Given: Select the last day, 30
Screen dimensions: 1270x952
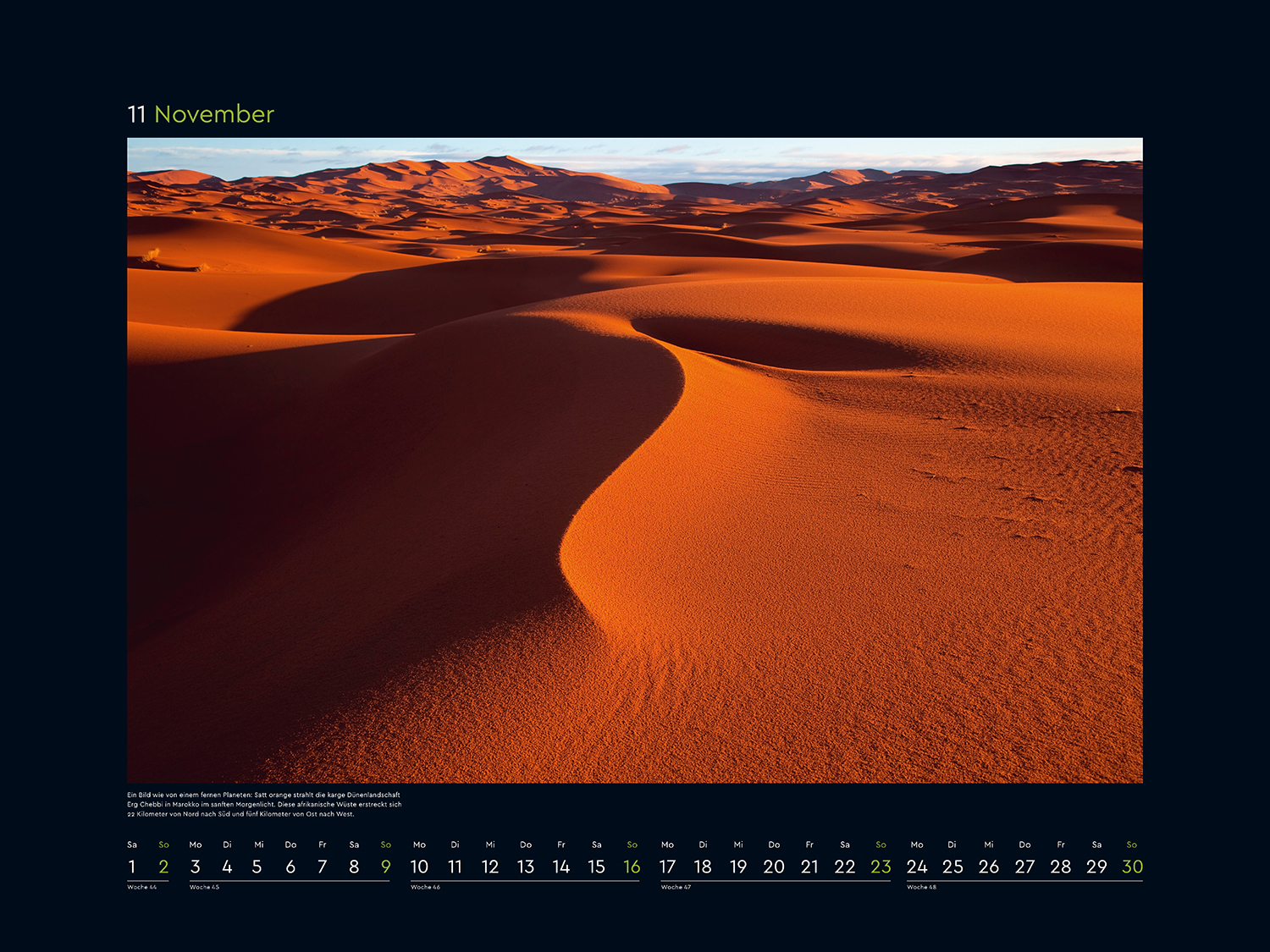Looking at the screenshot, I should (1132, 867).
